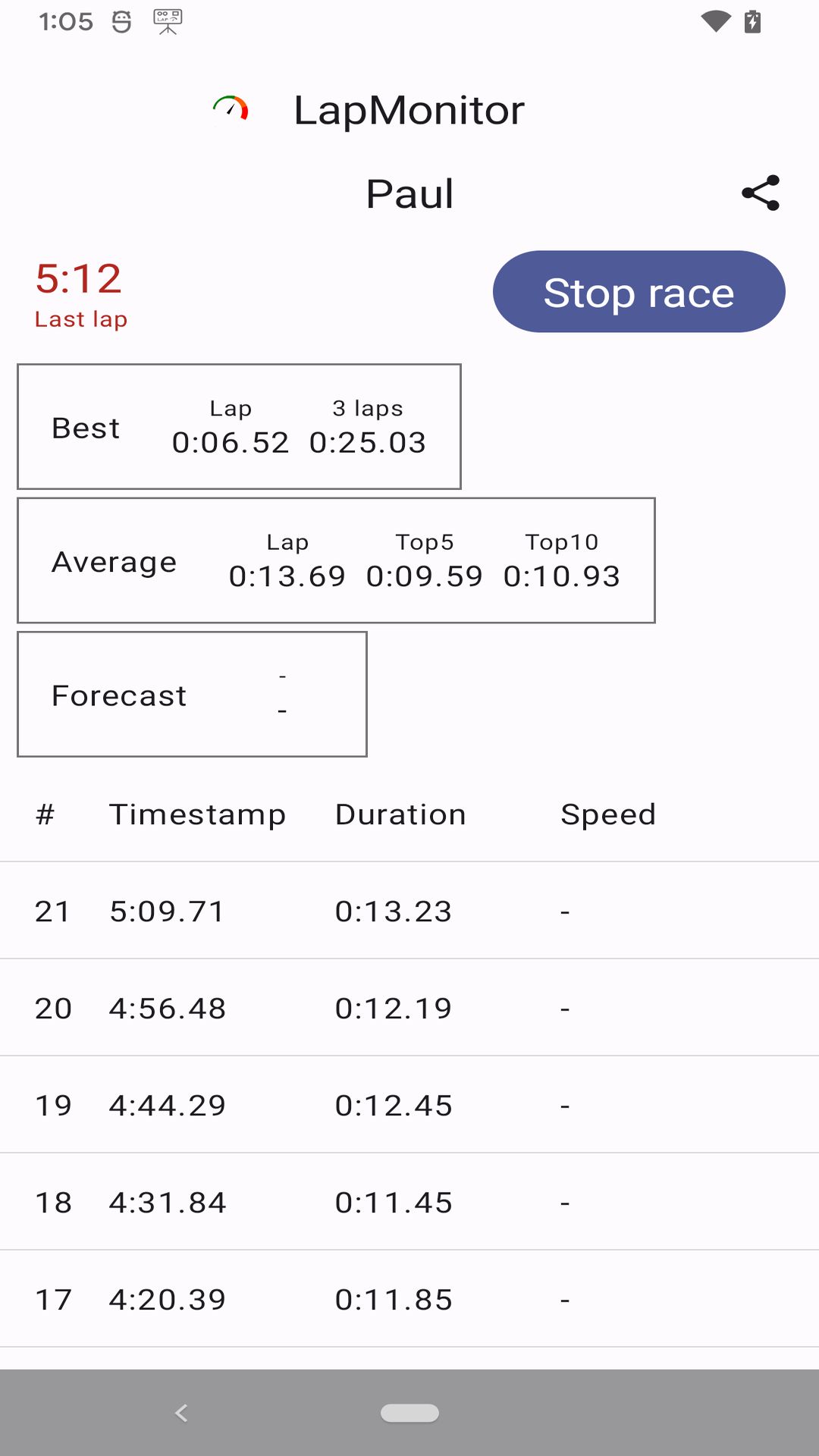Tap the share icon
The height and width of the screenshot is (1456, 819).
pos(761,193)
